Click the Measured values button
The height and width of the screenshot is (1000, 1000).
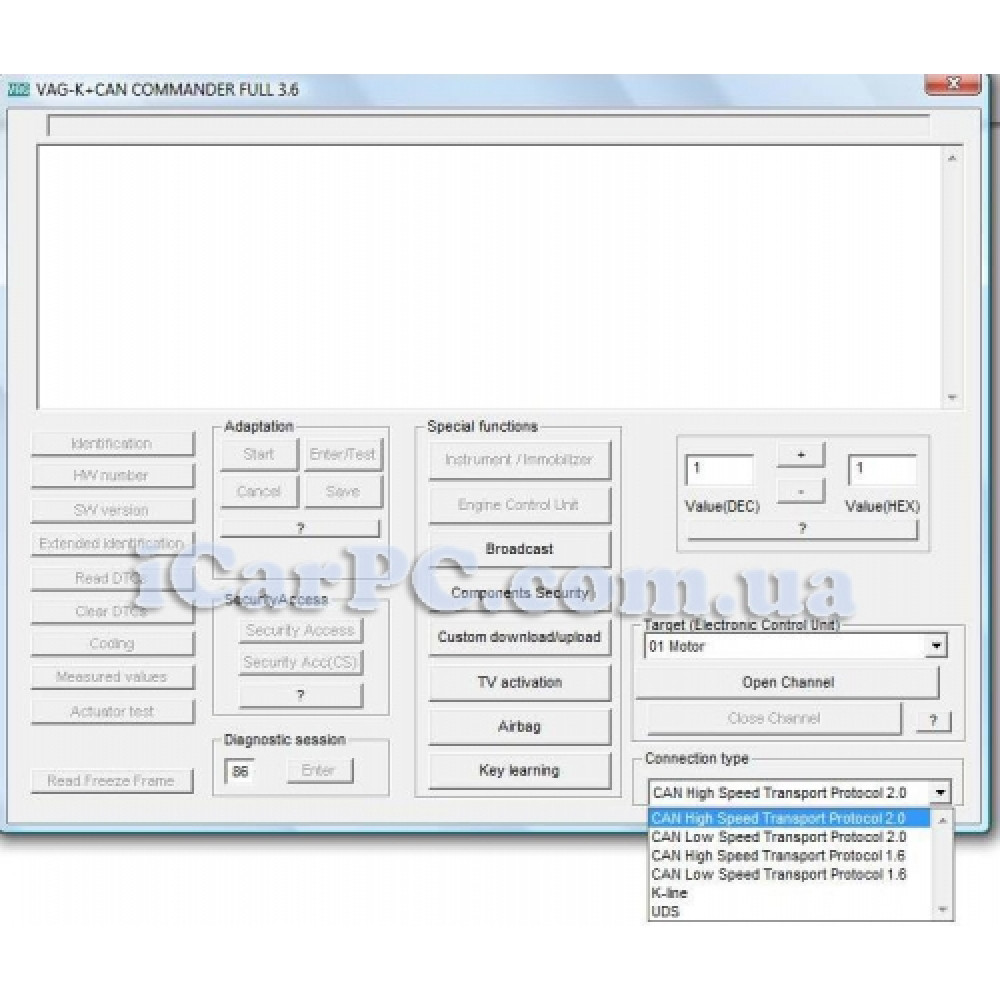(x=112, y=677)
